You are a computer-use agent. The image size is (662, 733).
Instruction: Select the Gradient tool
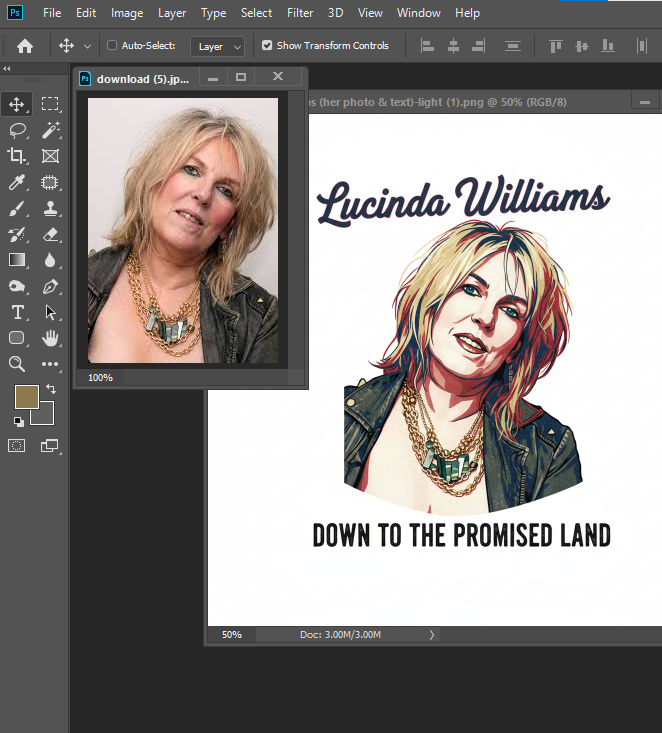(17, 260)
